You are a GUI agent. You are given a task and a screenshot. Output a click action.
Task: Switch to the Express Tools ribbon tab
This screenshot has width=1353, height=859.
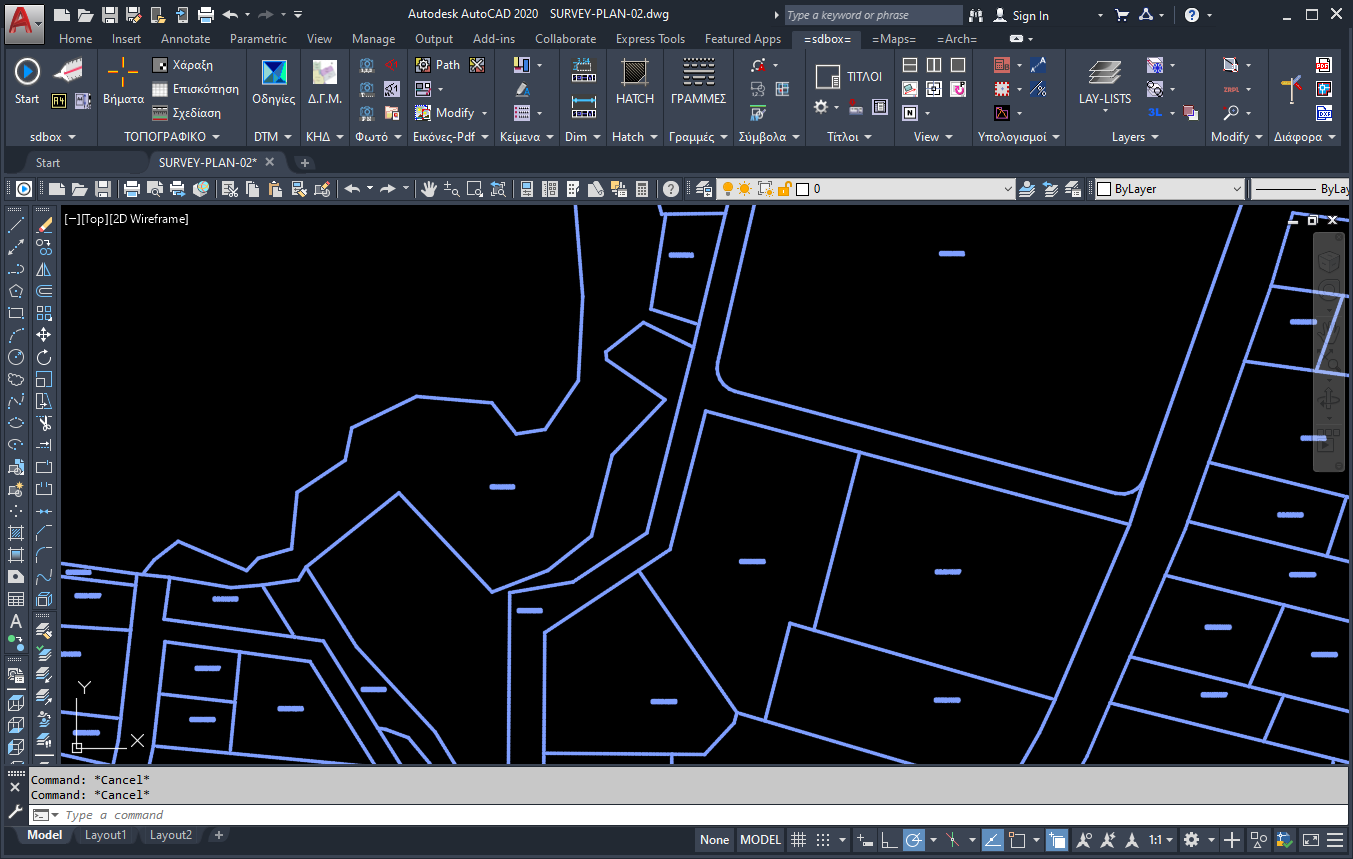(650, 39)
